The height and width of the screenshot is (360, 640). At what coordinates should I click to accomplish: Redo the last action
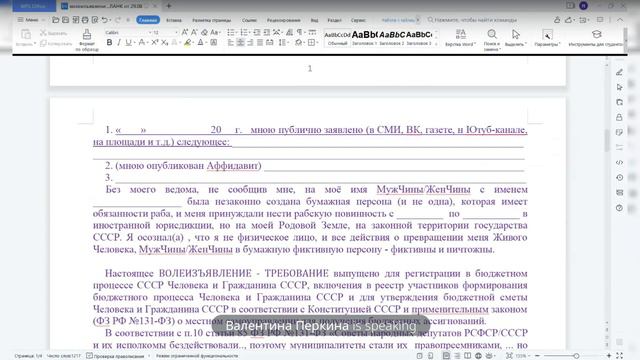[118, 20]
